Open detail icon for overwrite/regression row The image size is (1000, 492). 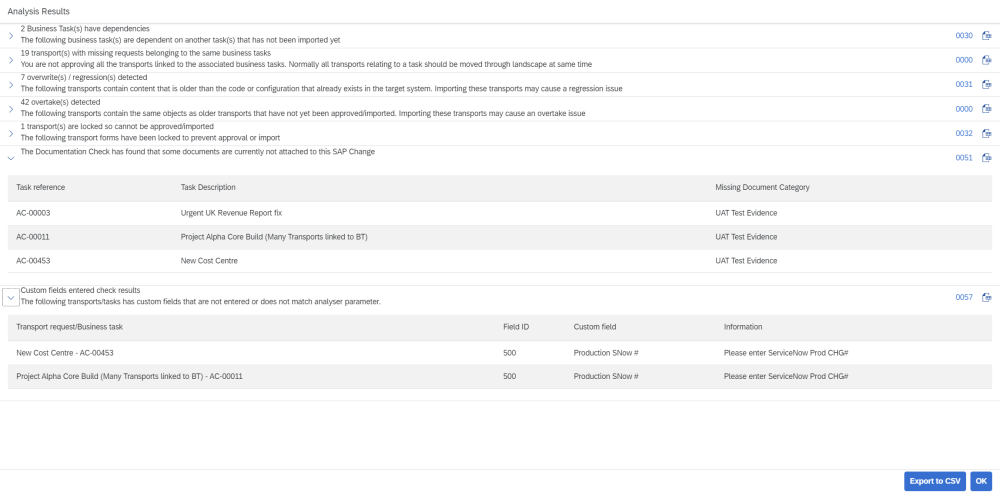click(987, 84)
